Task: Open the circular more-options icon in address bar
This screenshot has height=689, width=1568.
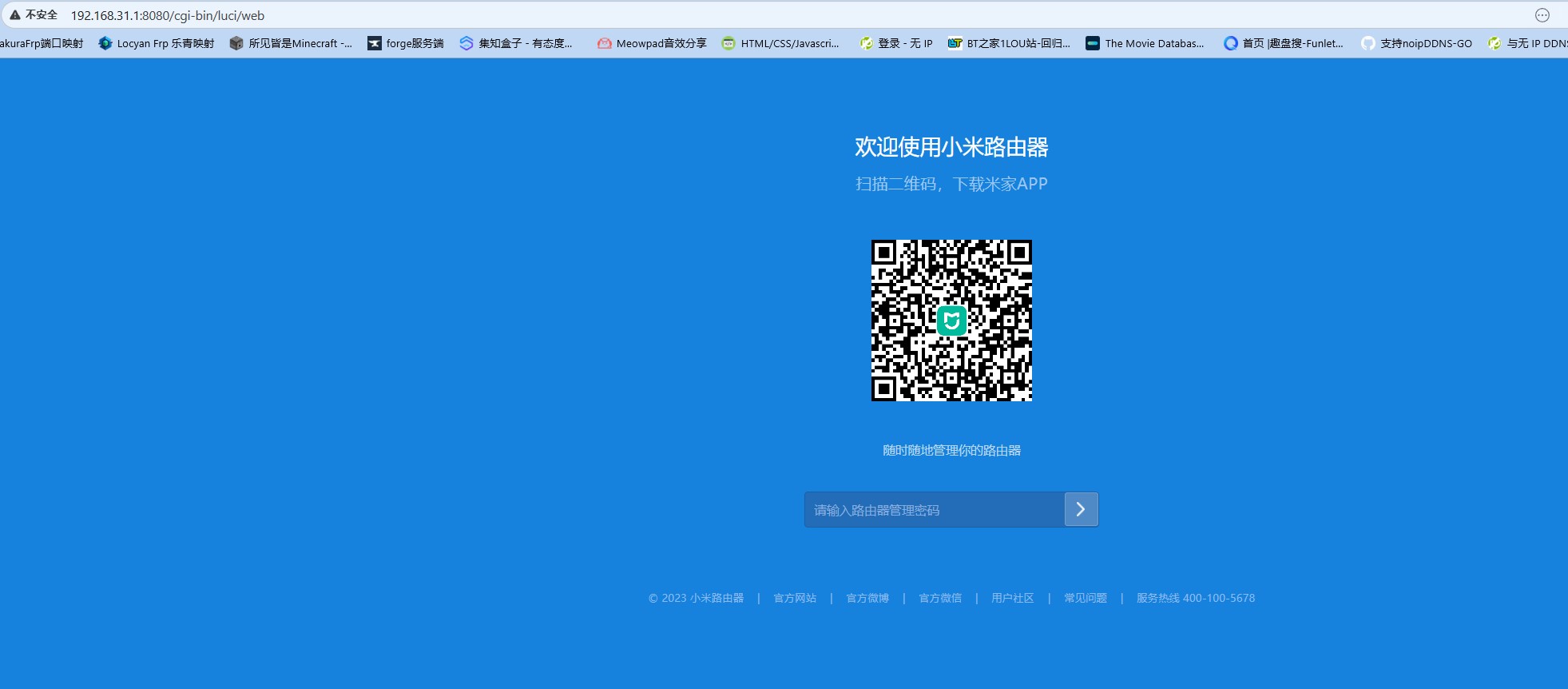Action: [1542, 15]
